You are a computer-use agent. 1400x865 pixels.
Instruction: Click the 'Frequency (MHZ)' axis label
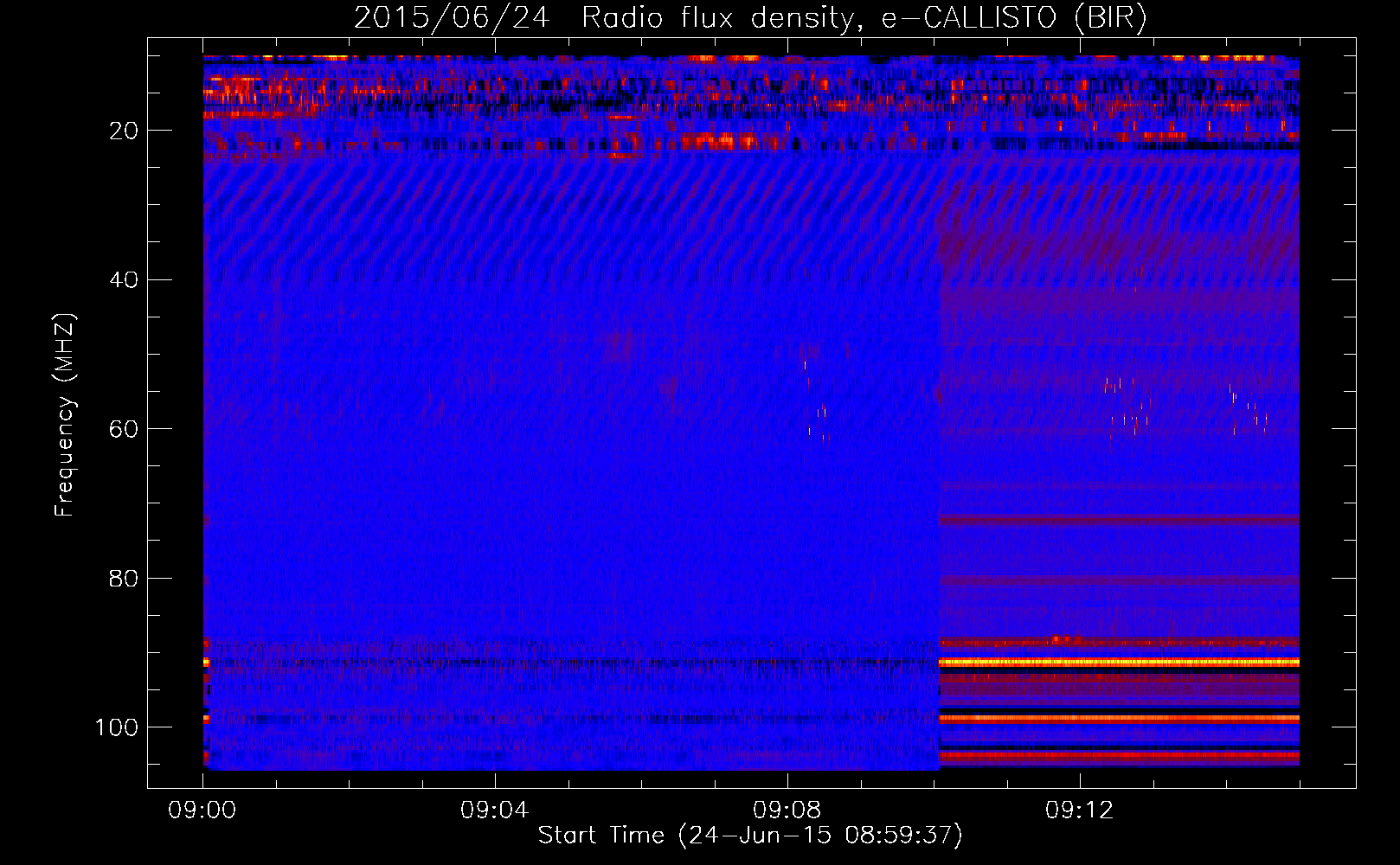[x=65, y=414]
